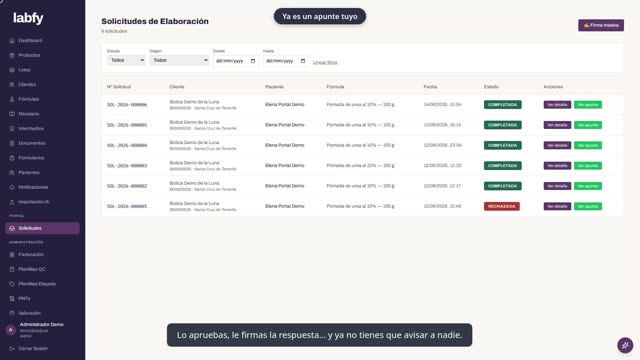Click Botica Demo de la Luna in SOL-2026-000002 row
The height and width of the screenshot is (360, 640).
[x=194, y=183]
